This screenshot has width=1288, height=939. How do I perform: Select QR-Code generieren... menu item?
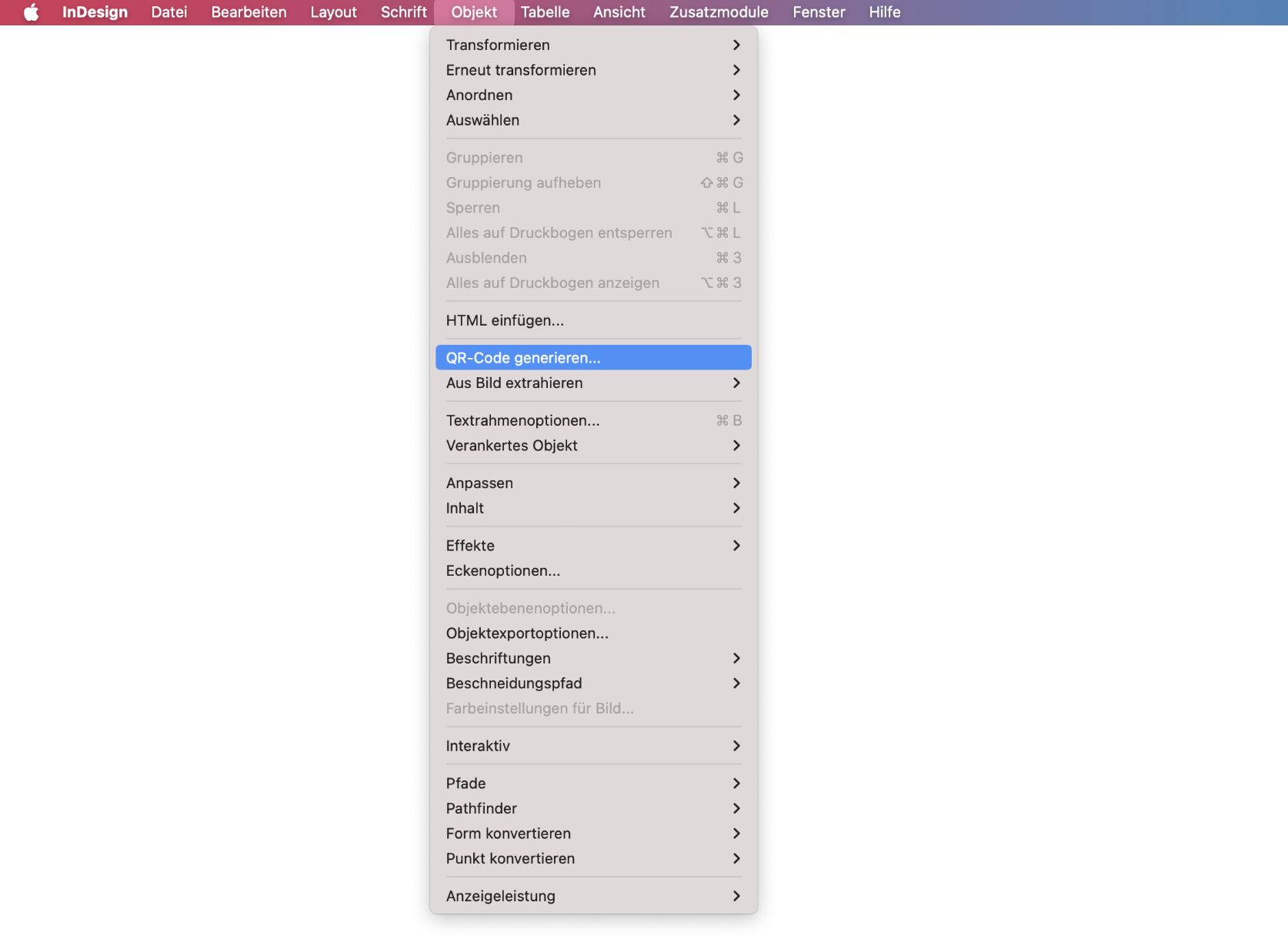593,358
